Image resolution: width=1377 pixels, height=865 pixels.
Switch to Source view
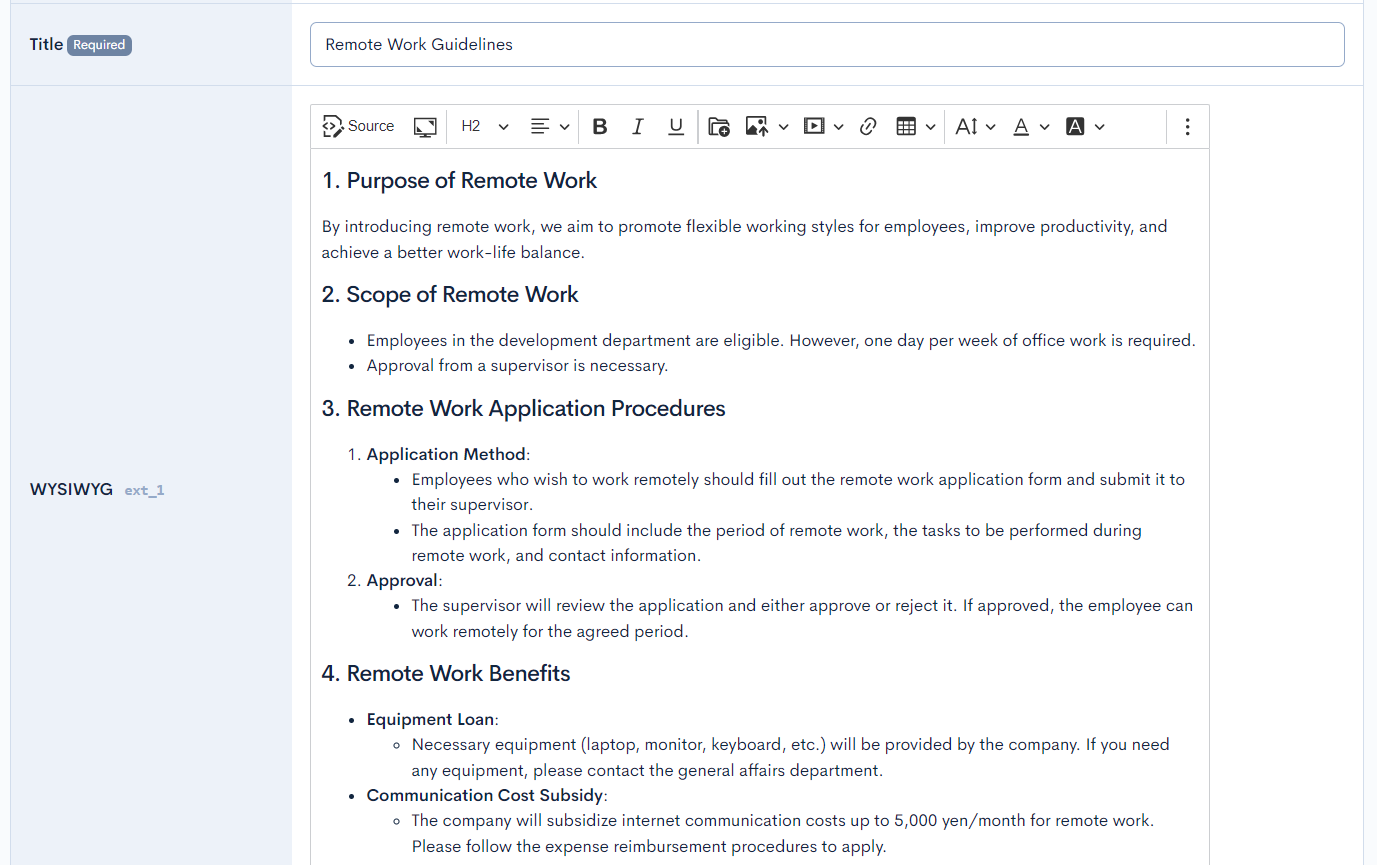tap(358, 126)
